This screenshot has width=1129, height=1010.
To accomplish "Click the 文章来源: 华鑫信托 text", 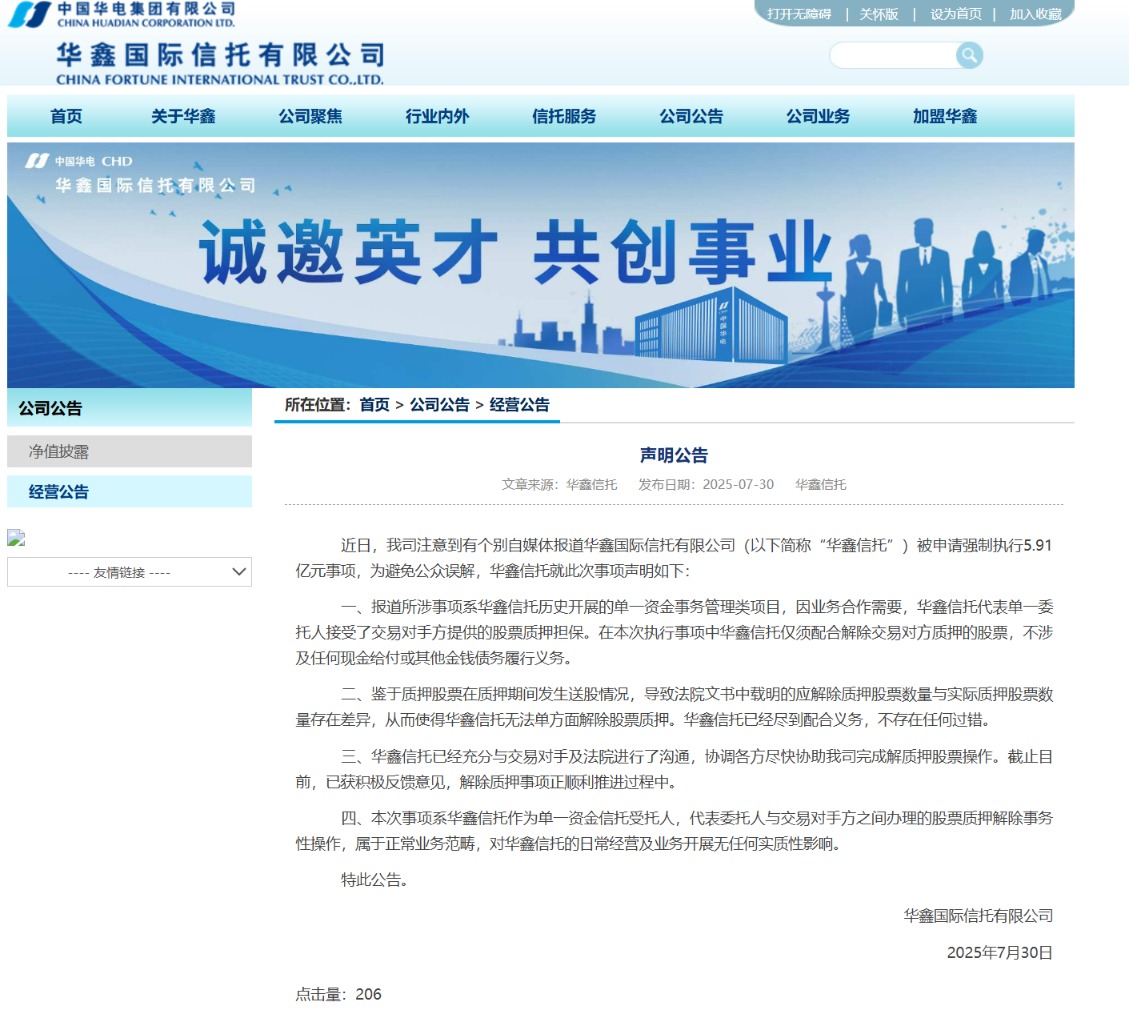I will coord(559,484).
